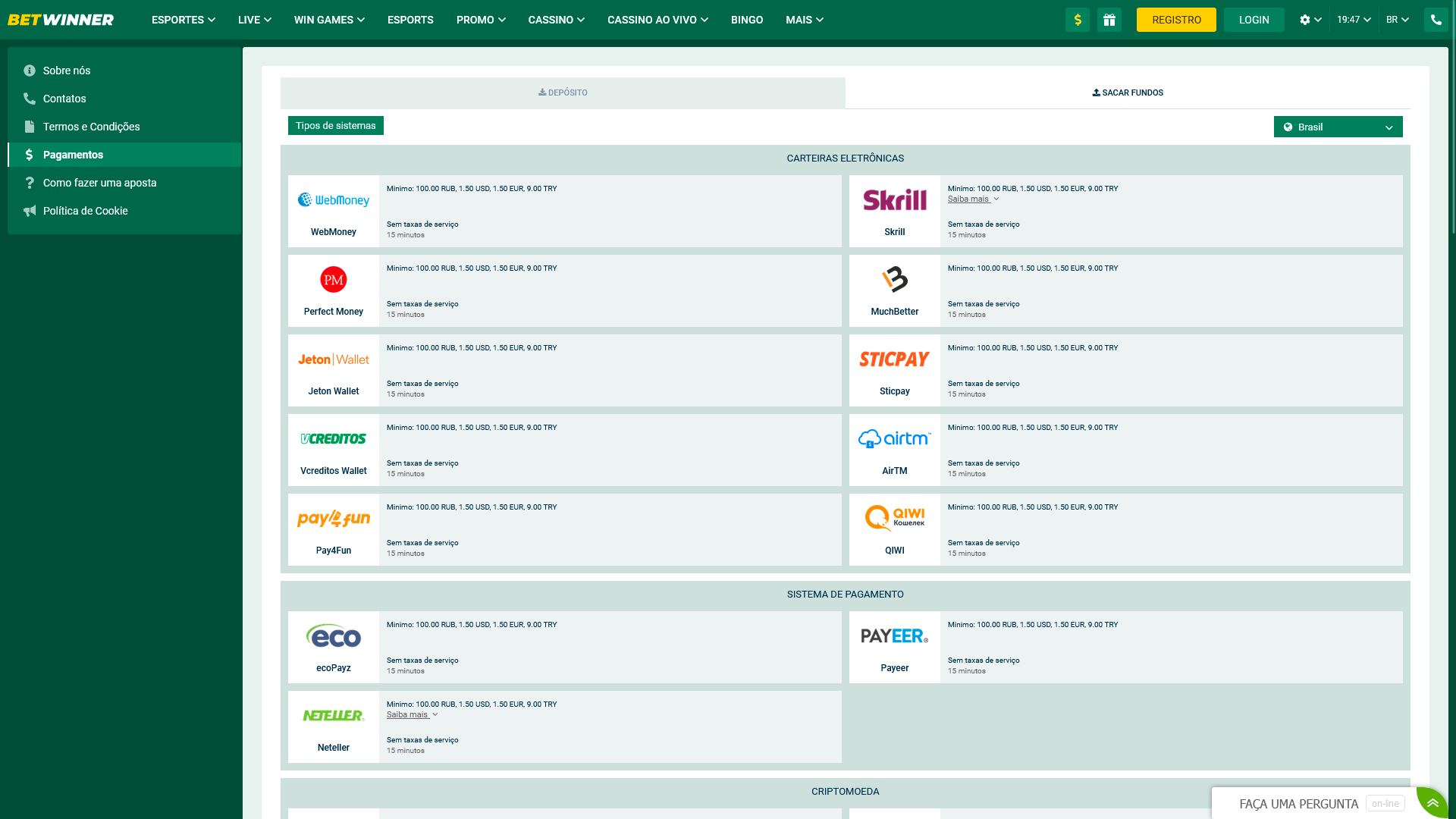Select Pagamentos from the sidebar menu
The width and height of the screenshot is (1456, 819).
point(73,154)
